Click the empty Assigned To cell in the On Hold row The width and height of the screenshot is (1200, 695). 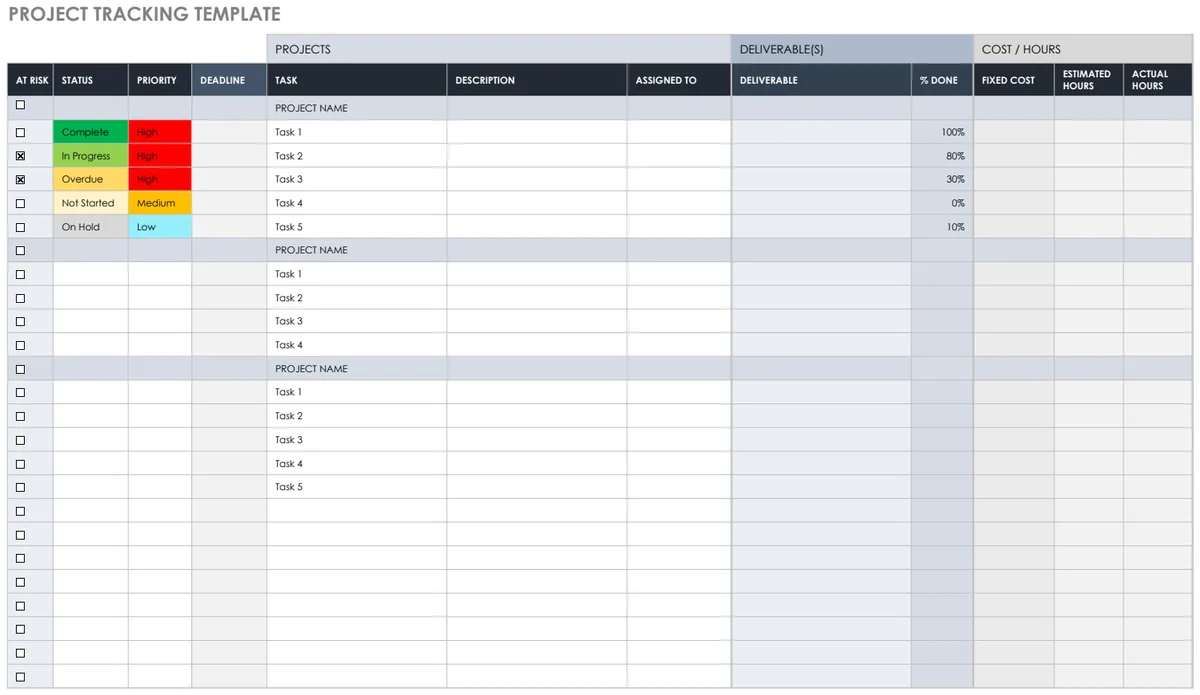679,227
